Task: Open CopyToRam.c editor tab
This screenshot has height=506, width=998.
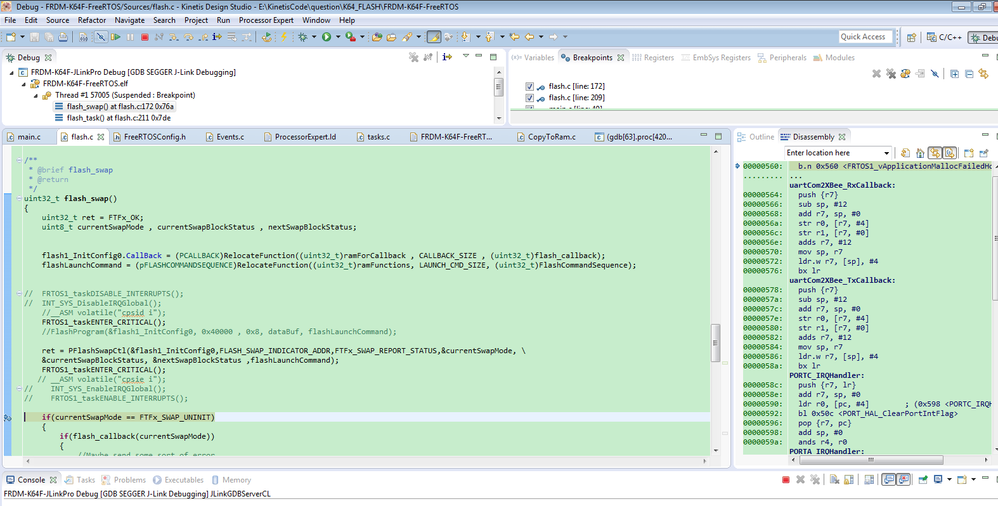Action: tap(545, 137)
